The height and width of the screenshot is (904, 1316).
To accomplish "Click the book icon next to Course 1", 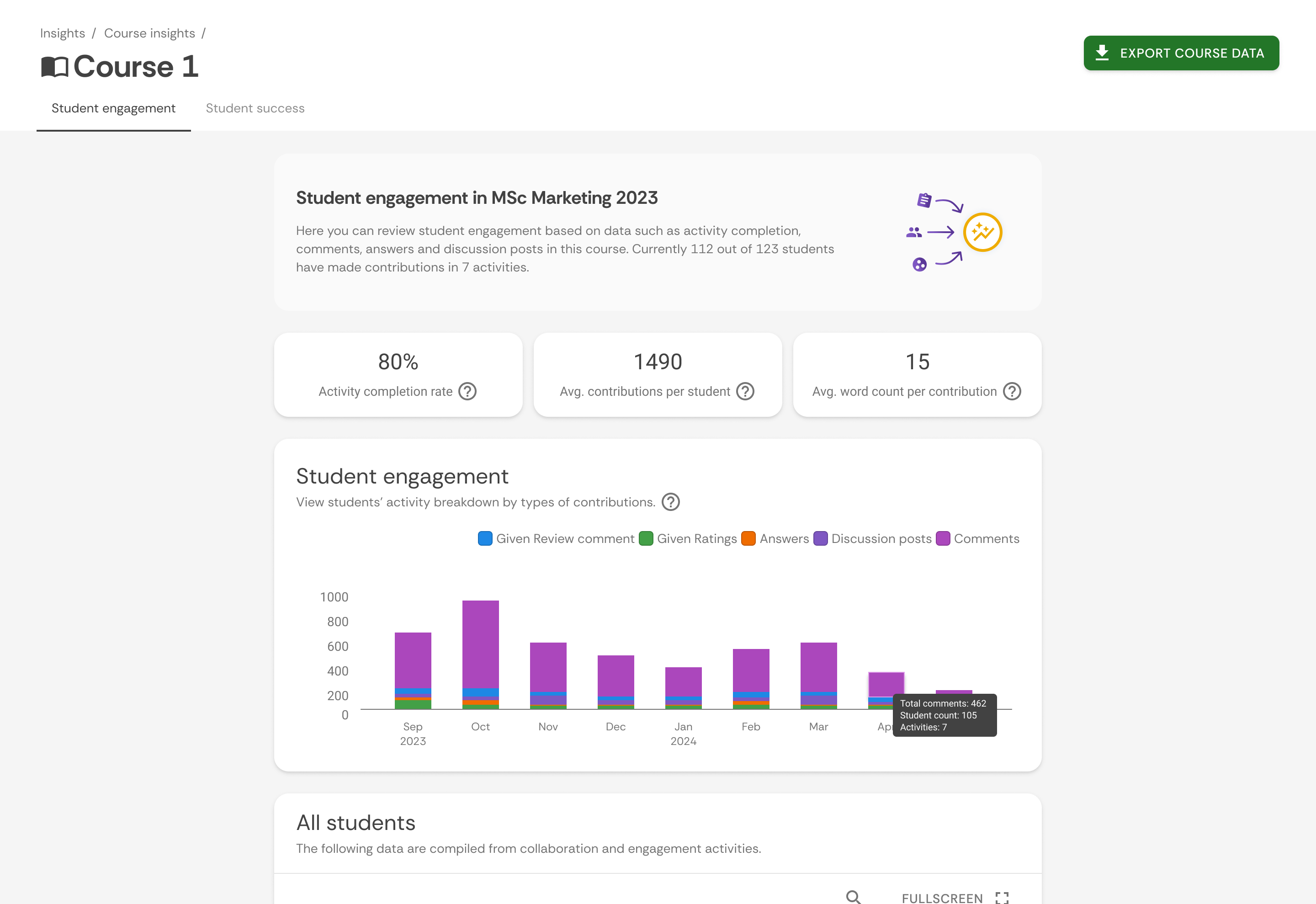I will (x=54, y=67).
